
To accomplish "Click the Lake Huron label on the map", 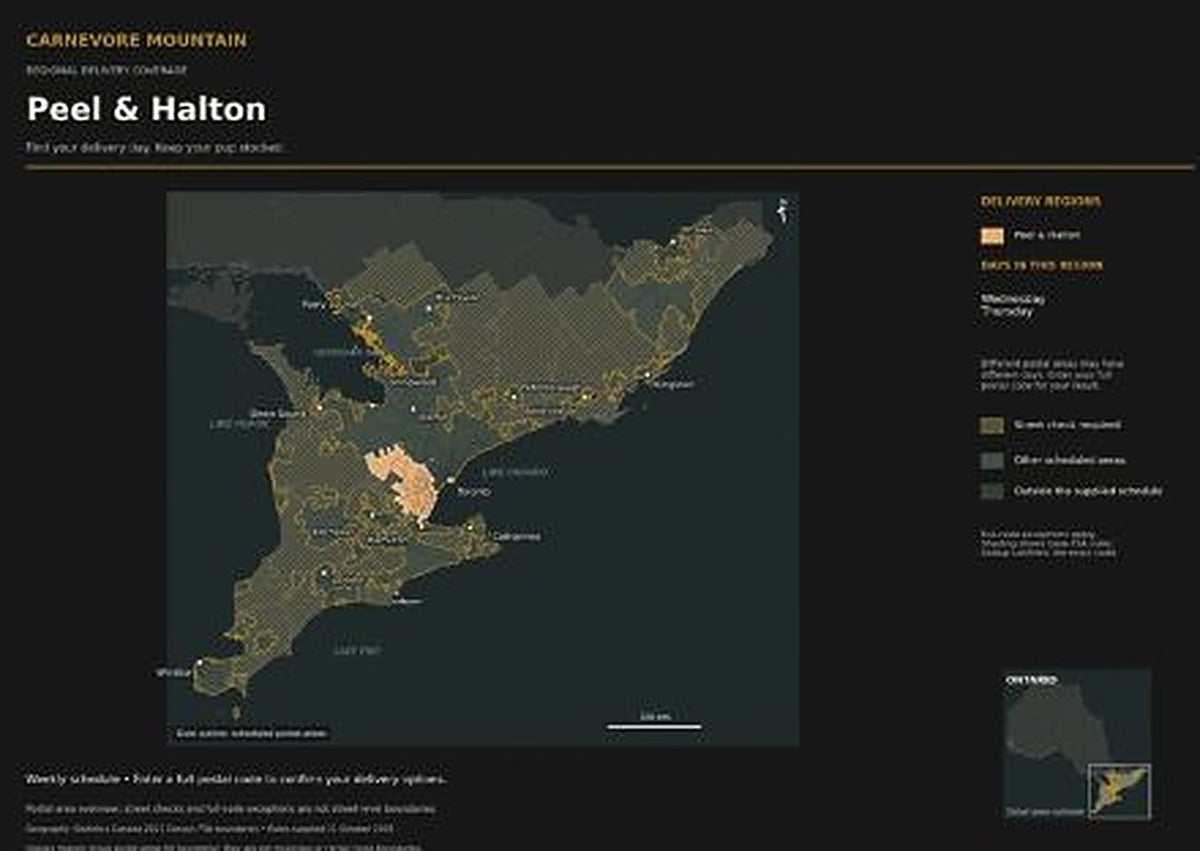I will (240, 424).
